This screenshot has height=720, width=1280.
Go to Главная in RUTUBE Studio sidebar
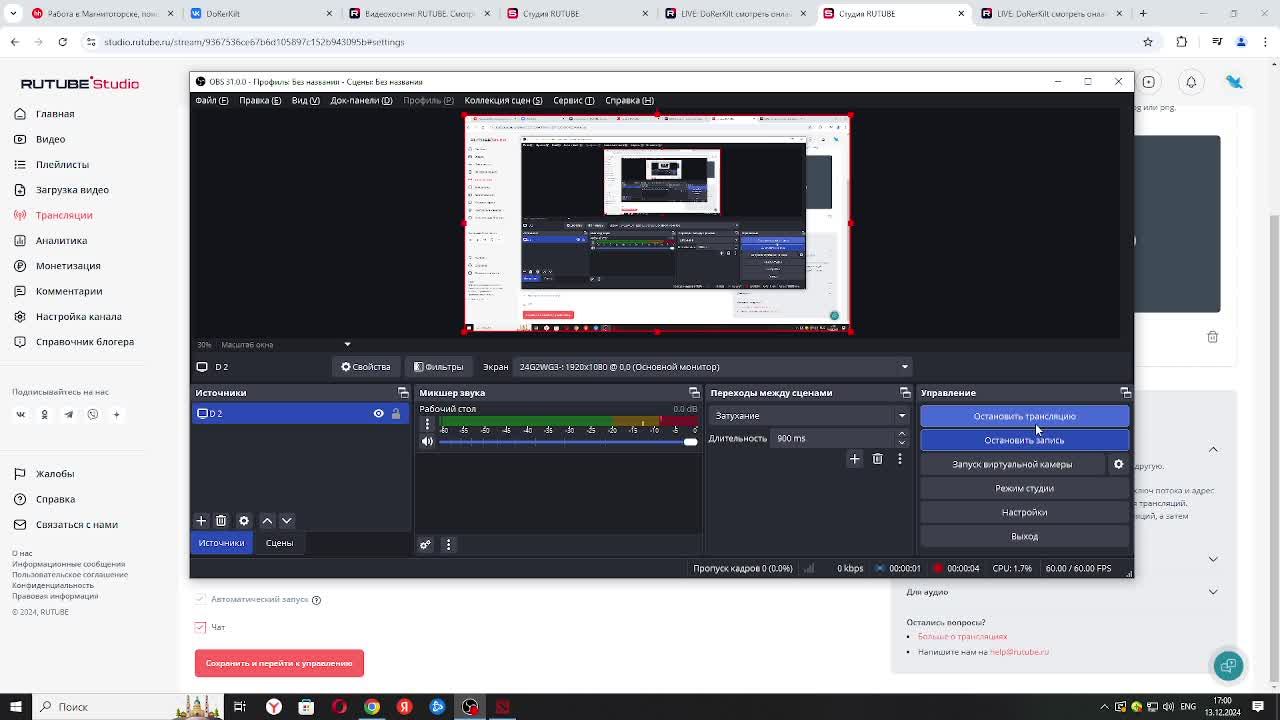pos(55,114)
